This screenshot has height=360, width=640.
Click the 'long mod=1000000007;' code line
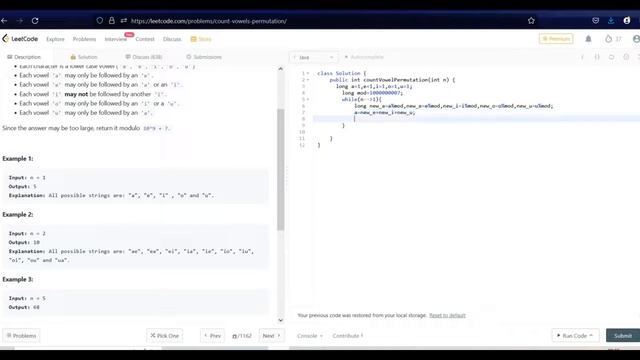pos(372,93)
